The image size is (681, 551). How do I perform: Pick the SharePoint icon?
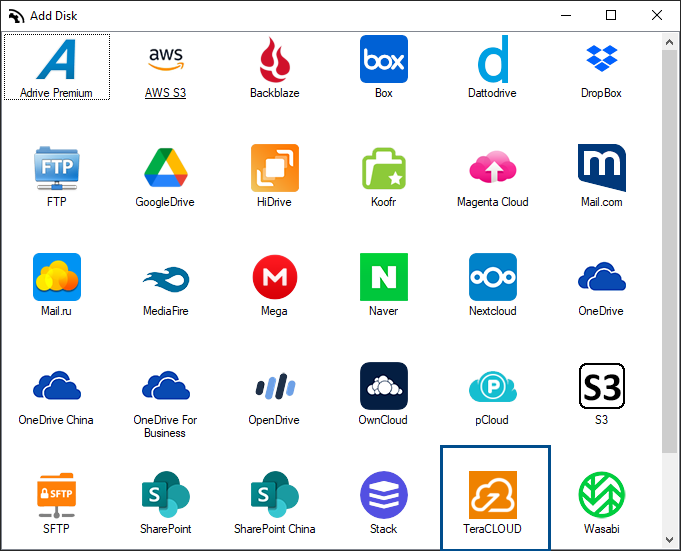click(x=165, y=495)
